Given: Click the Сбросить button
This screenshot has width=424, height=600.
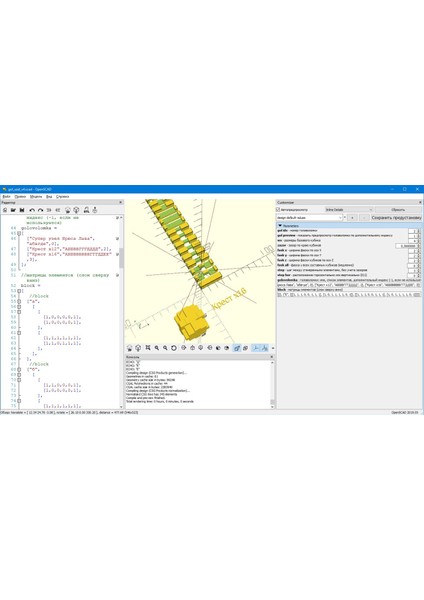Looking at the screenshot, I should point(398,210).
